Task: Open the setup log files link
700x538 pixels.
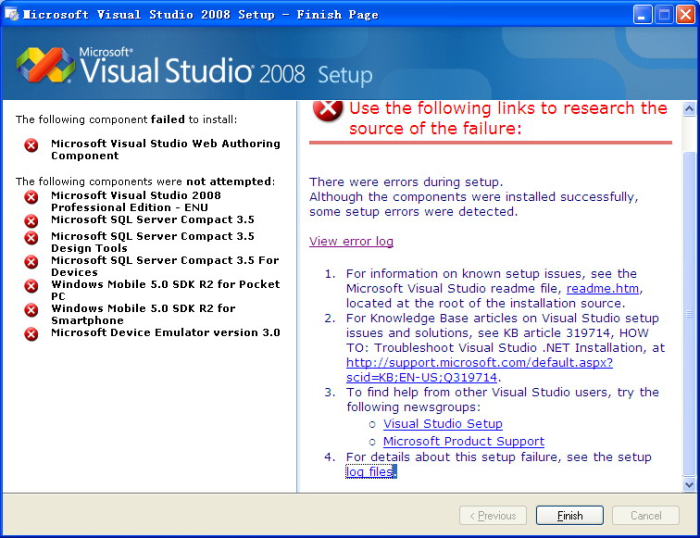Action: 371,472
